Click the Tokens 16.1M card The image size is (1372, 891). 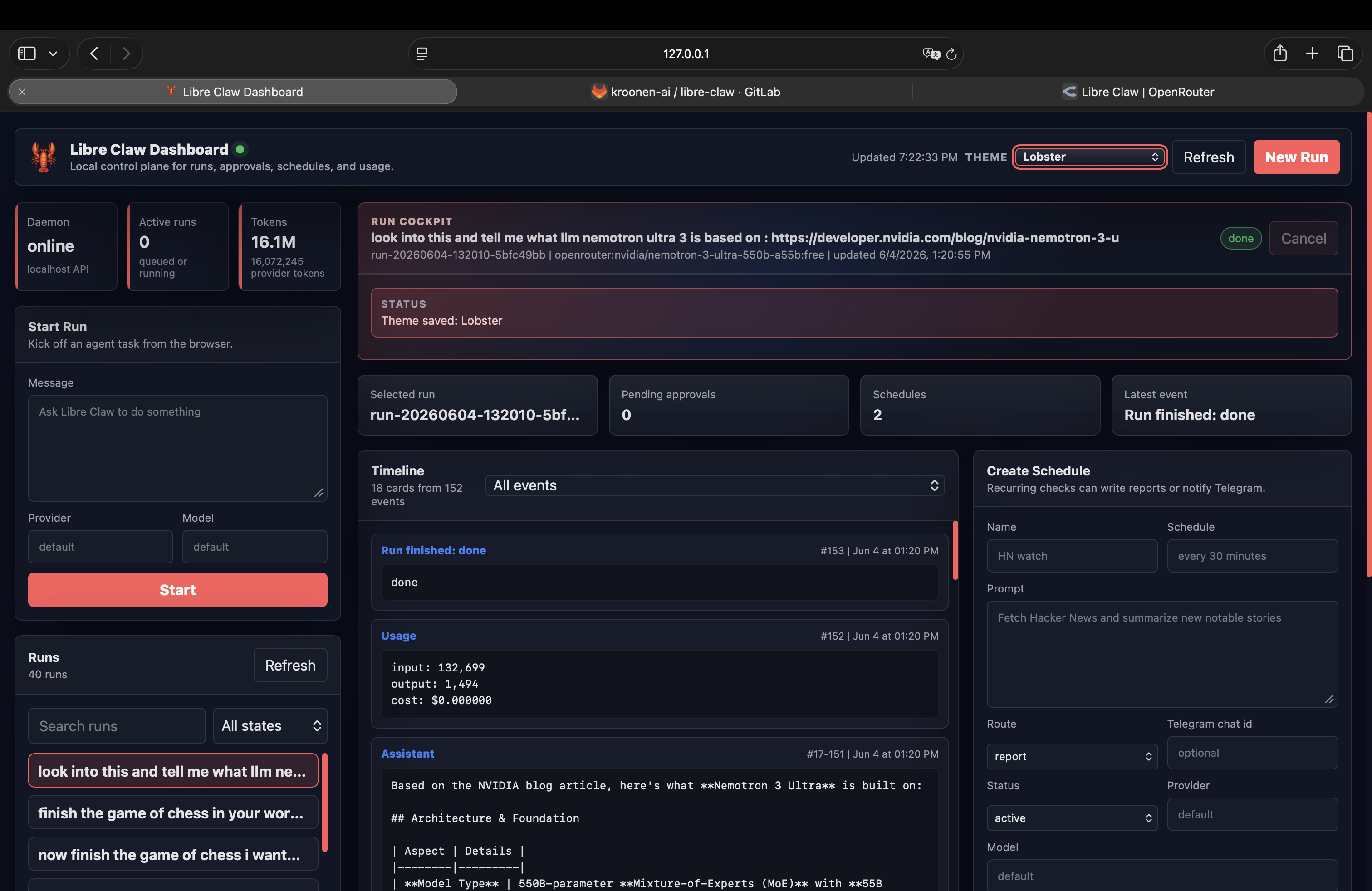click(x=290, y=247)
